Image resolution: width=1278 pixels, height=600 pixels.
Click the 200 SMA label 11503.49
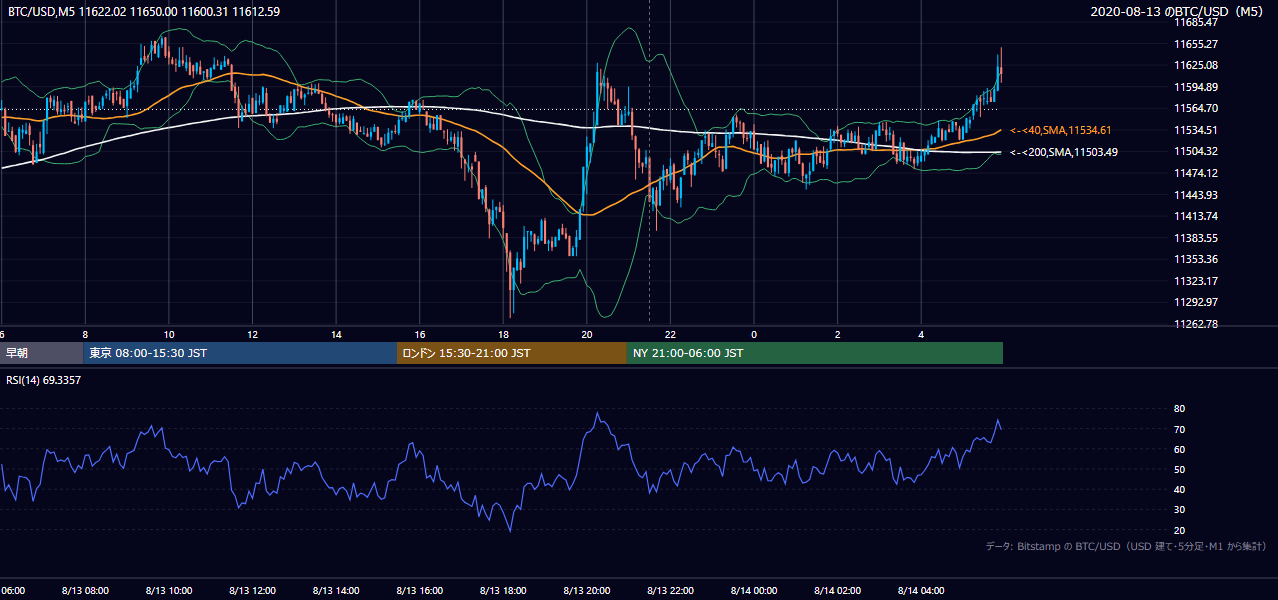1064,152
